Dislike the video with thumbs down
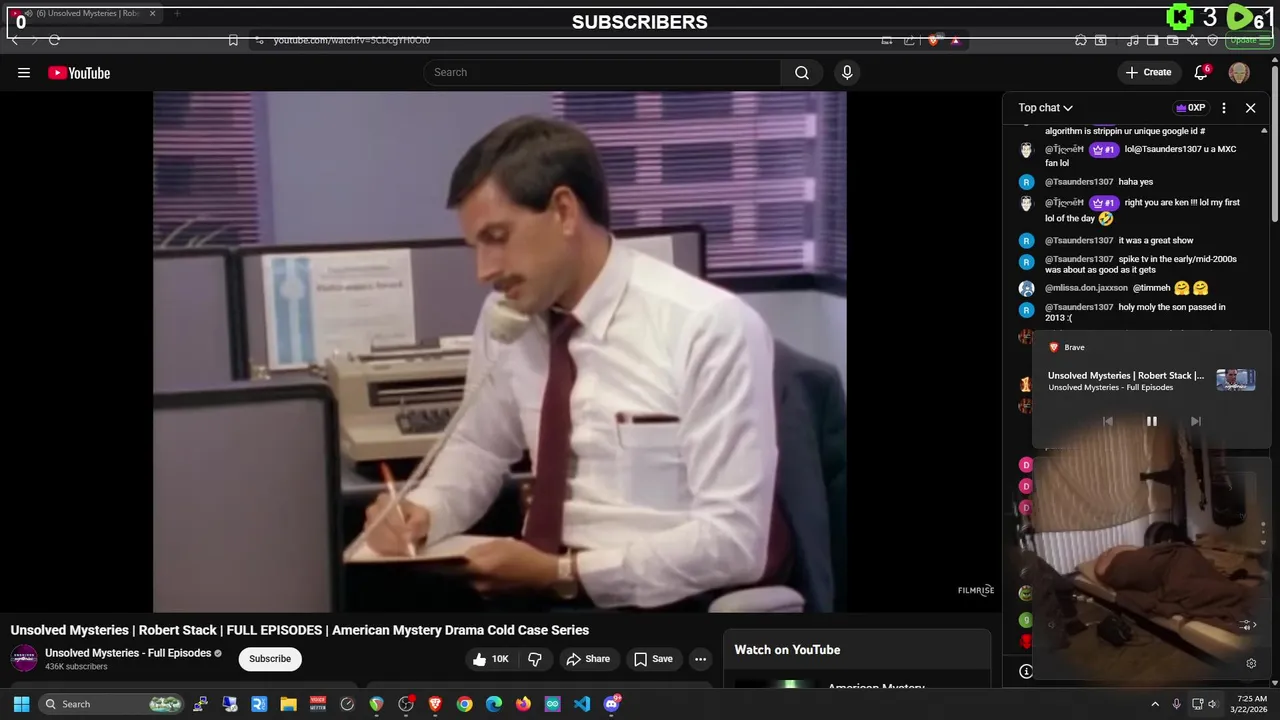Screen dimensions: 1280x720 [535, 659]
